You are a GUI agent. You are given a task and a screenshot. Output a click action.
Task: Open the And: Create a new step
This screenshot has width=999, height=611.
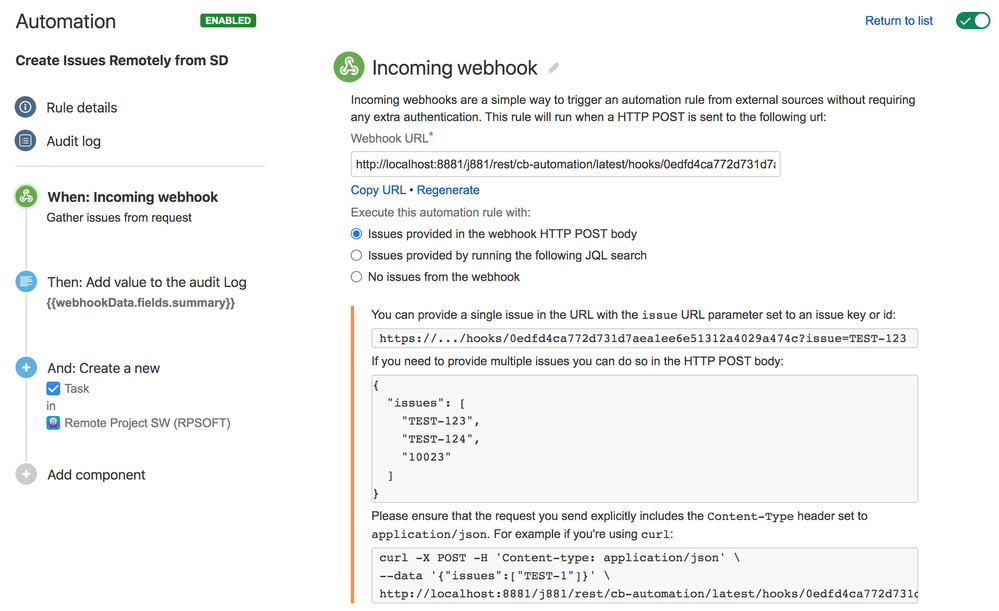[103, 368]
